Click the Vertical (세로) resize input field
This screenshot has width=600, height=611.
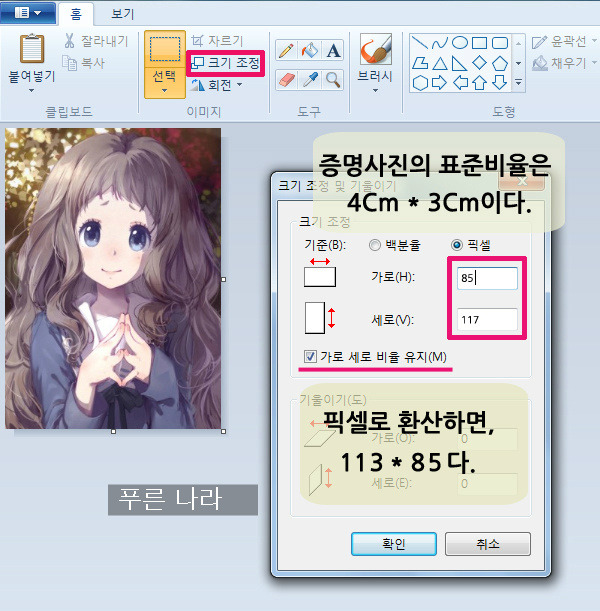pyautogui.click(x=487, y=320)
